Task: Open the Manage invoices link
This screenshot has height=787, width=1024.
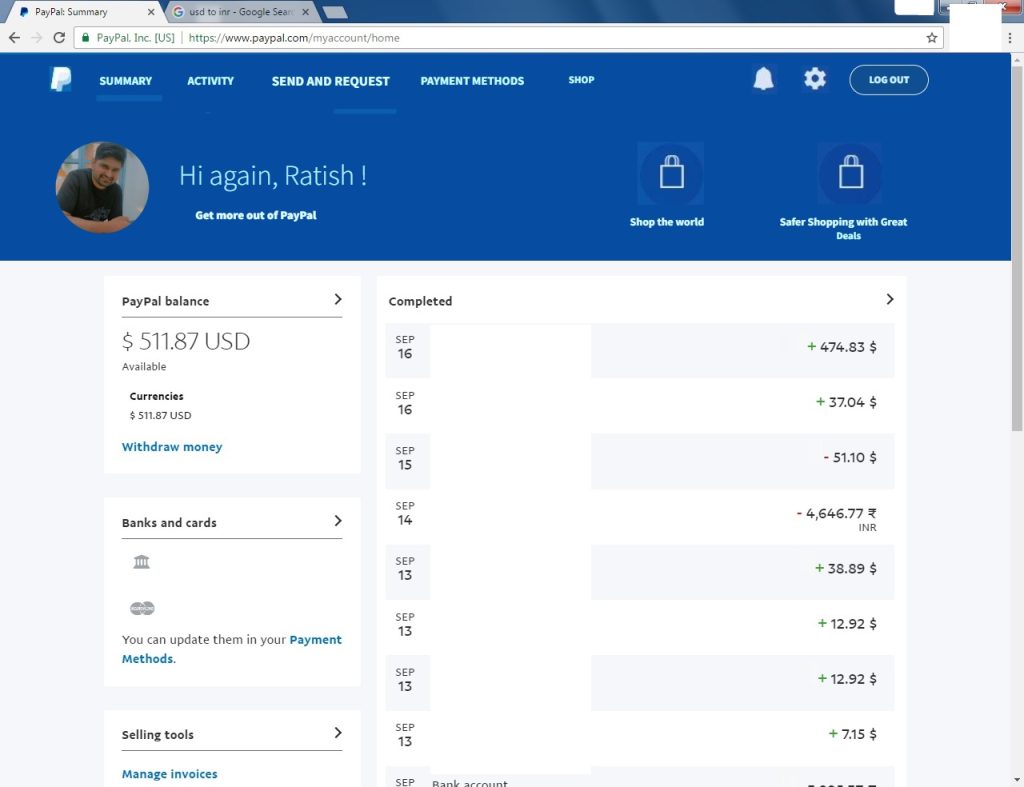Action: [170, 774]
